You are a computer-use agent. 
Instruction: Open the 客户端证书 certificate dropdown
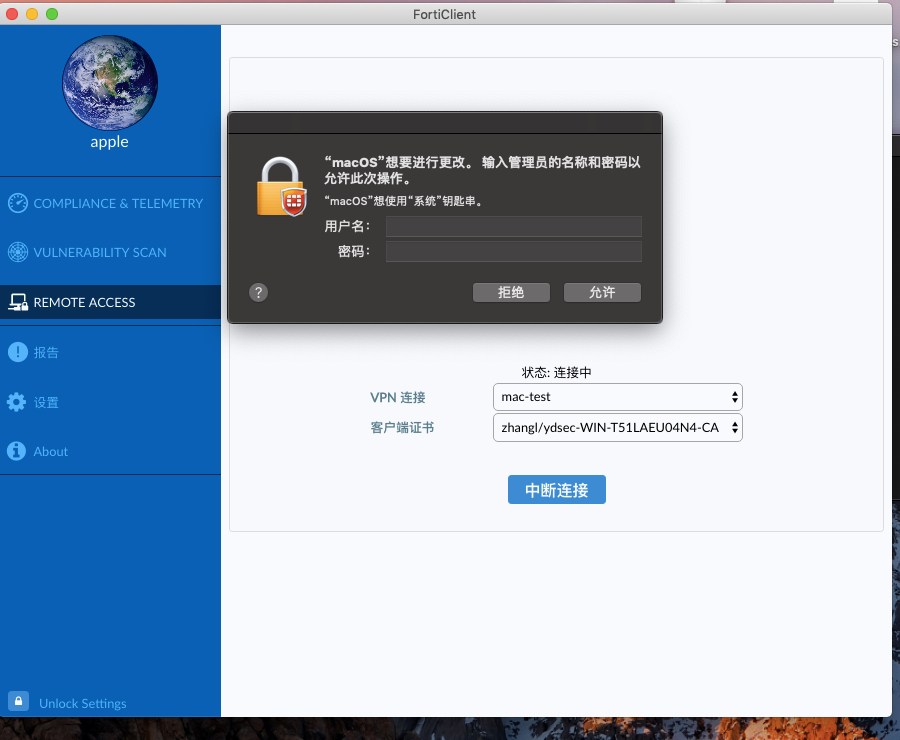click(618, 428)
